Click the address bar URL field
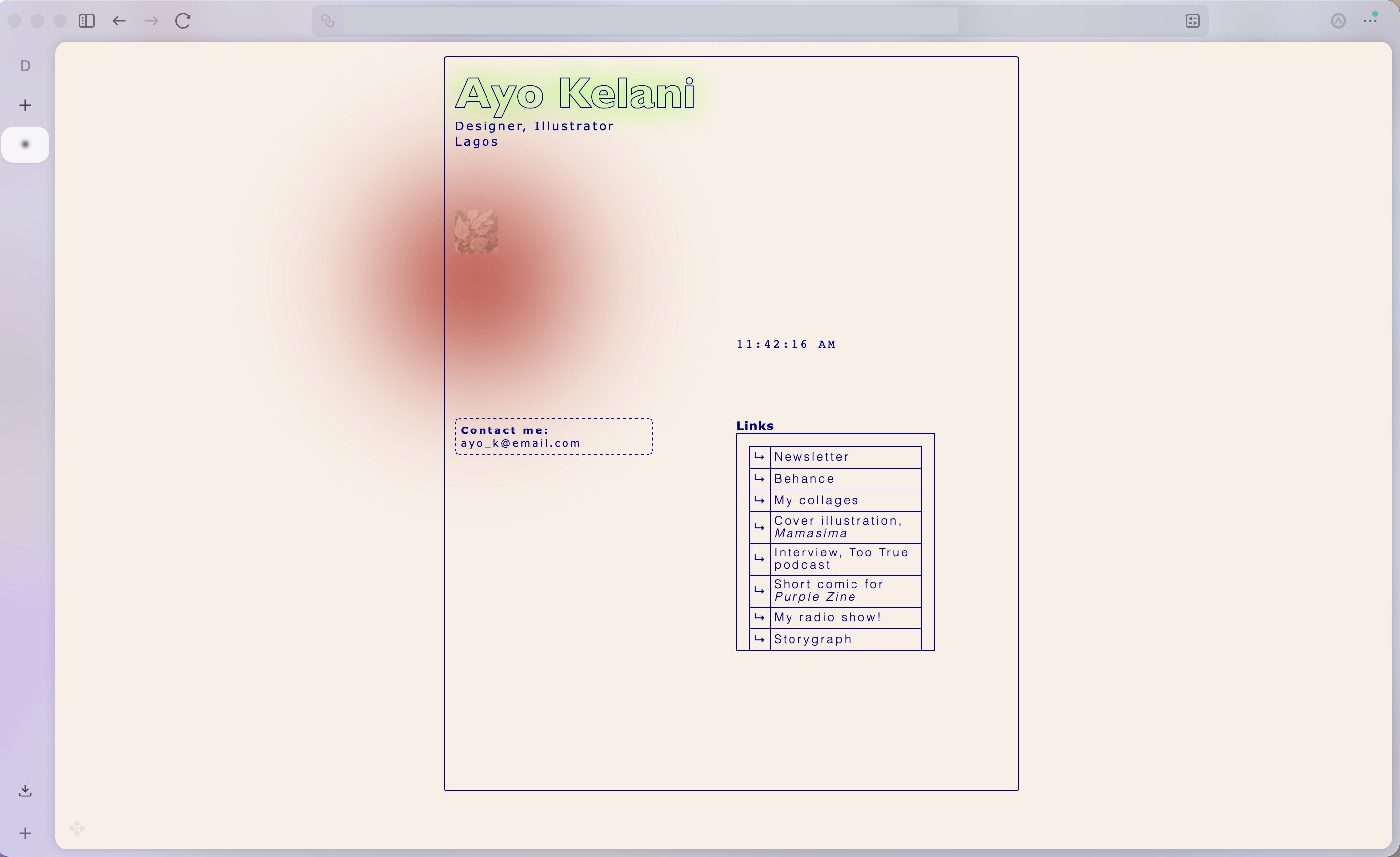 point(650,21)
